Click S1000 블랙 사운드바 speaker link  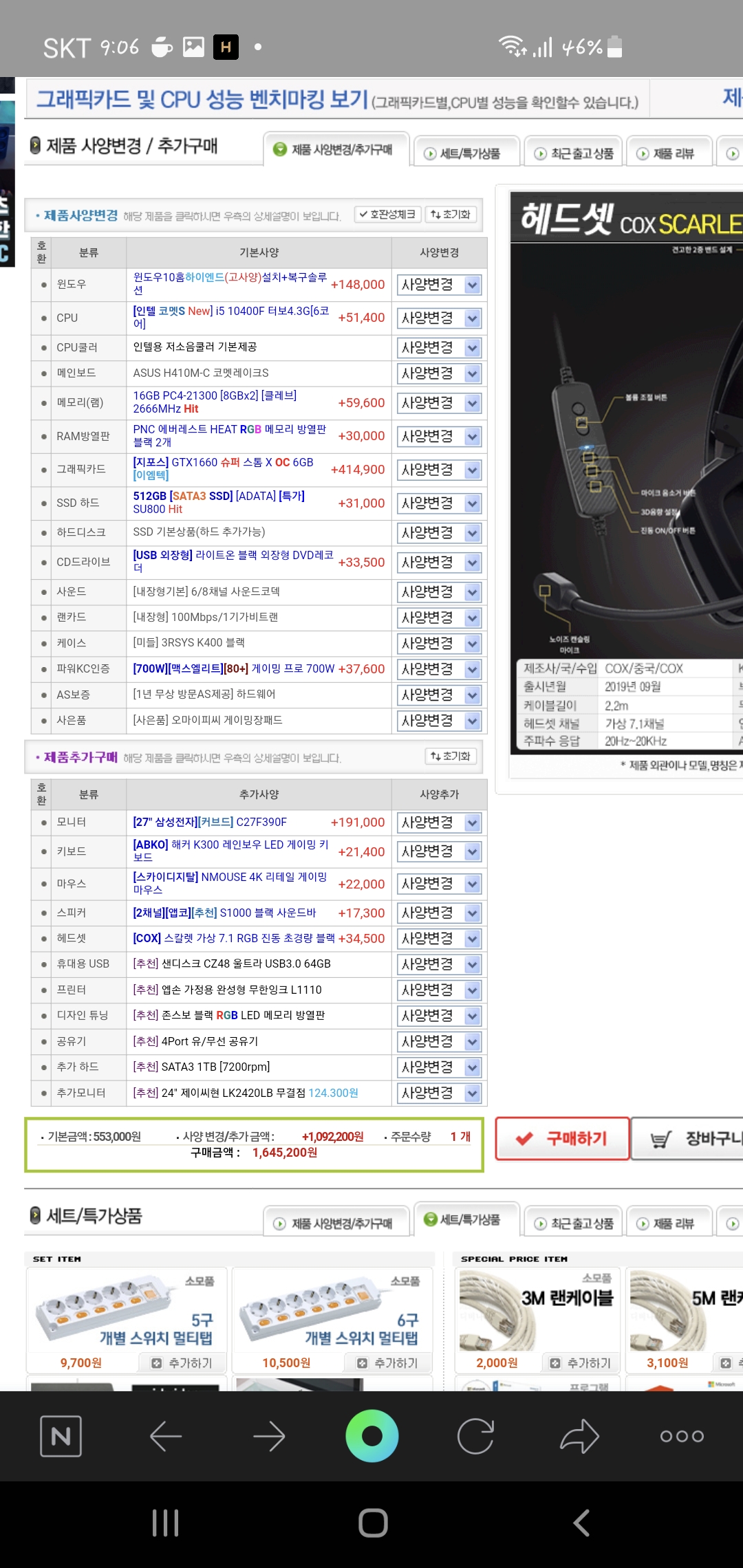pos(224,913)
